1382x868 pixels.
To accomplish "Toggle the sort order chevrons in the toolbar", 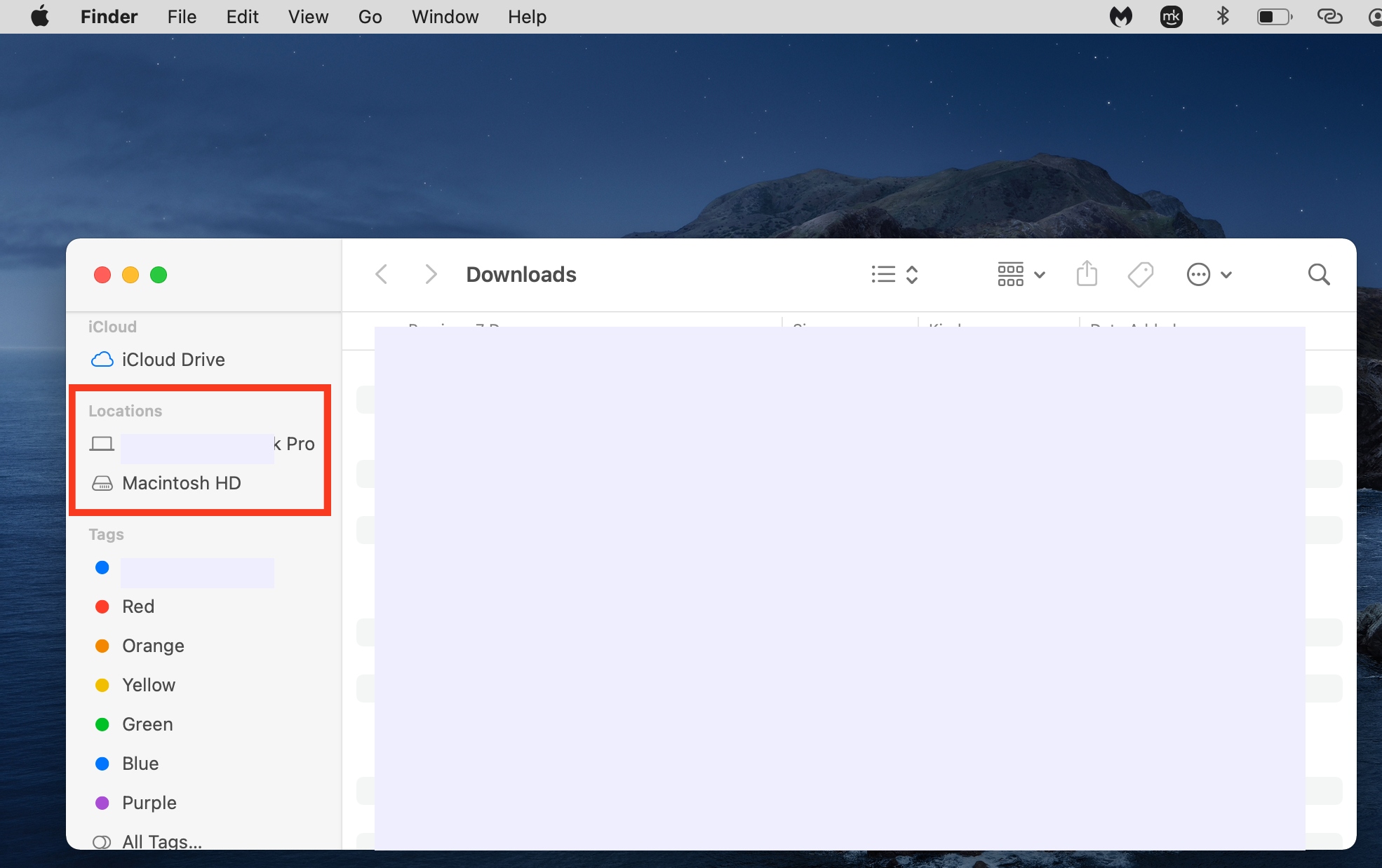I will tap(912, 274).
